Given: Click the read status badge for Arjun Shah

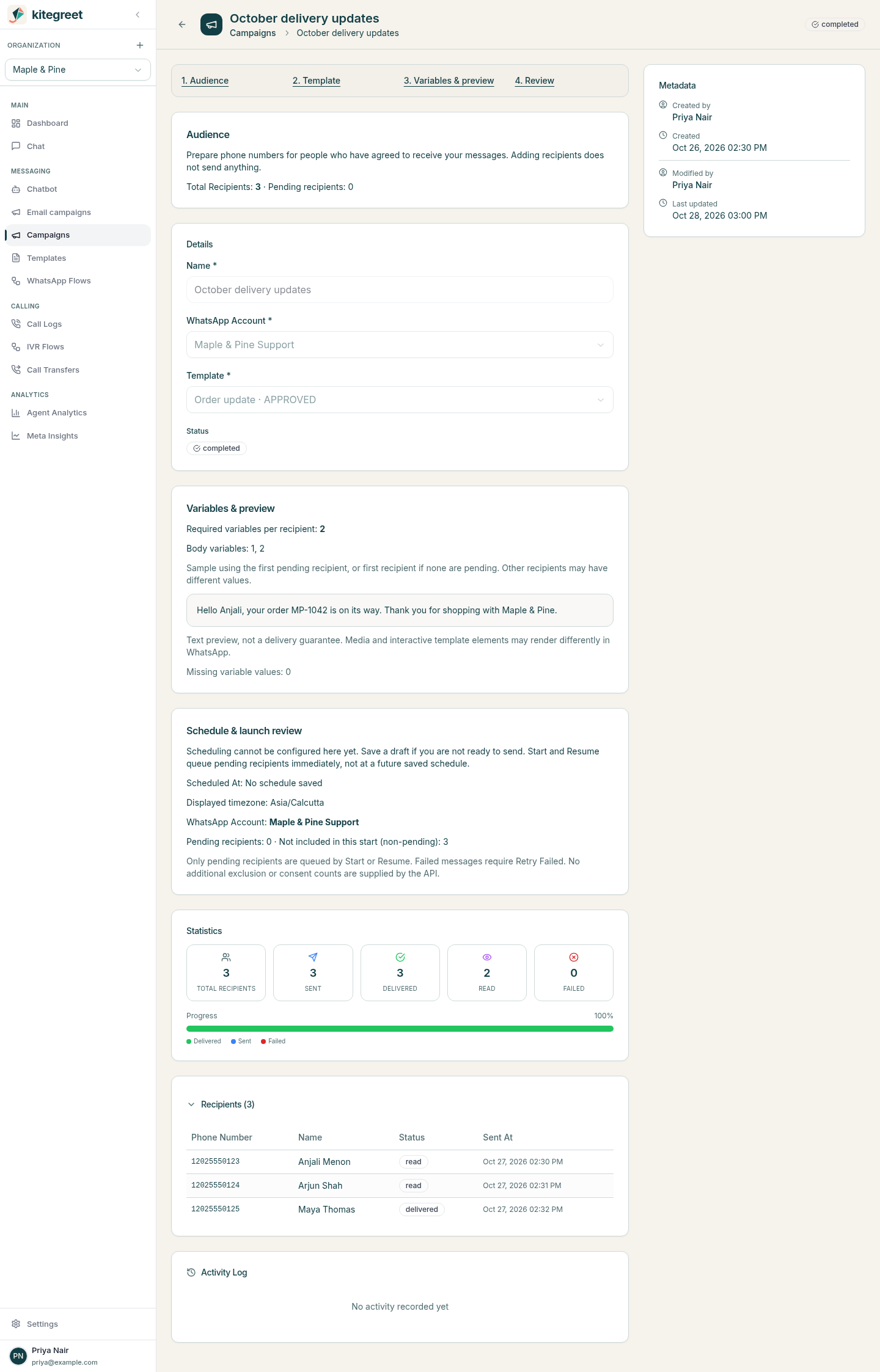Looking at the screenshot, I should (x=414, y=1186).
